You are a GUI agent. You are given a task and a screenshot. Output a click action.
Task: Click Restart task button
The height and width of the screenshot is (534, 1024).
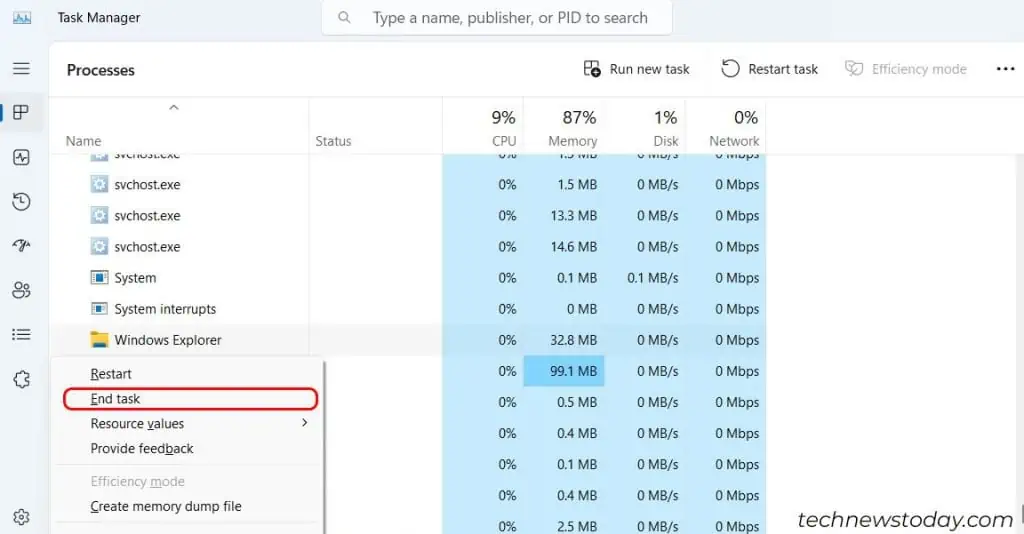tap(769, 69)
